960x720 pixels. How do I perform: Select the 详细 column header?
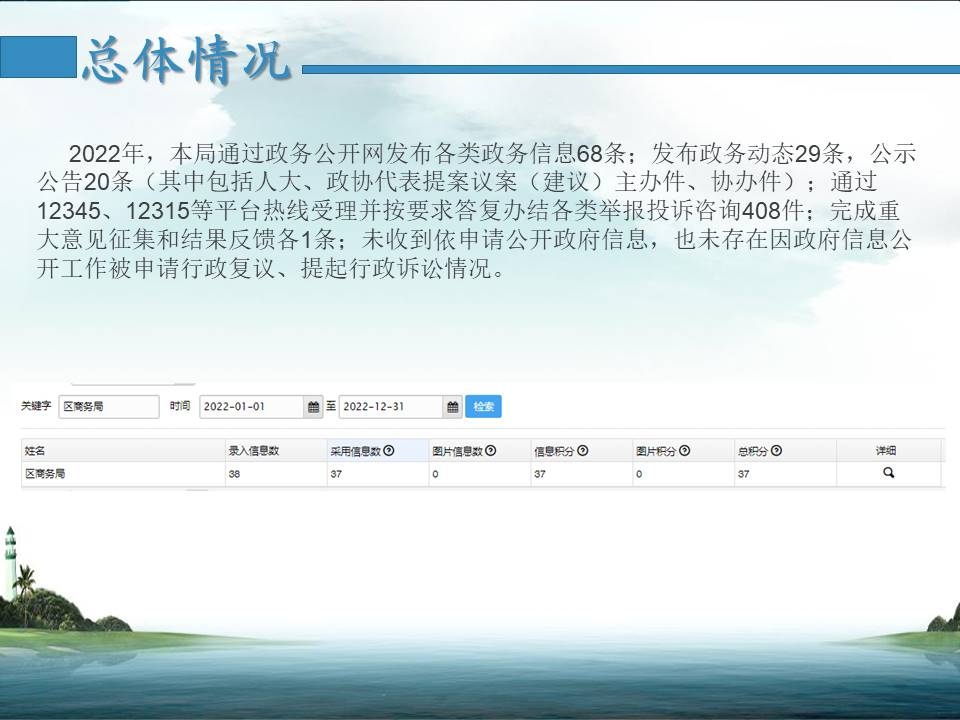click(887, 451)
